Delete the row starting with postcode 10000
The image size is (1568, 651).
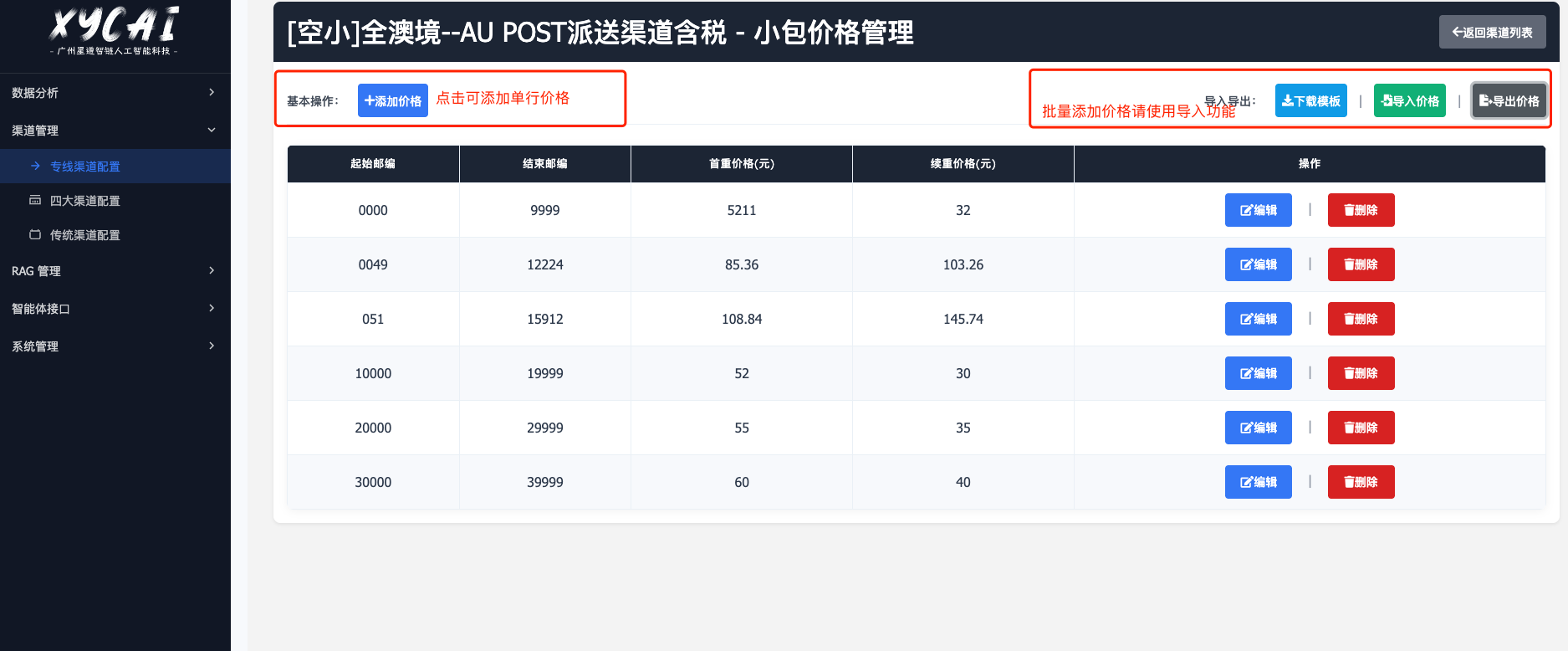(x=1361, y=373)
